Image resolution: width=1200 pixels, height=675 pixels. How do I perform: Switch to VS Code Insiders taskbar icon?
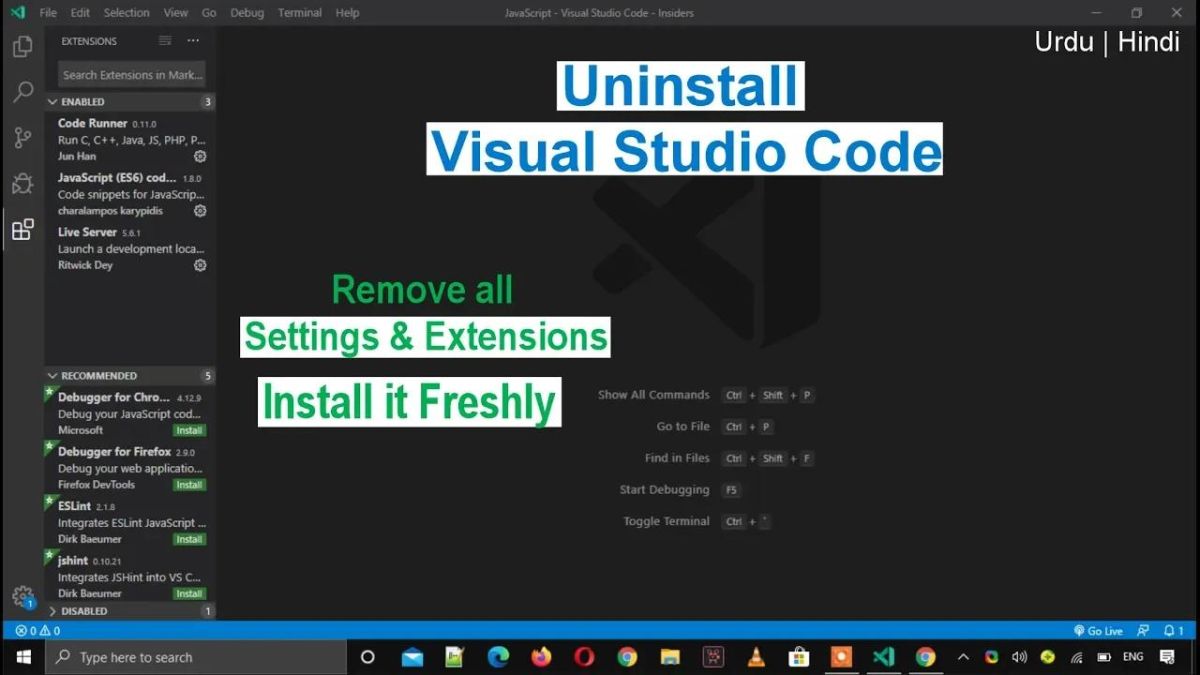[x=883, y=657]
